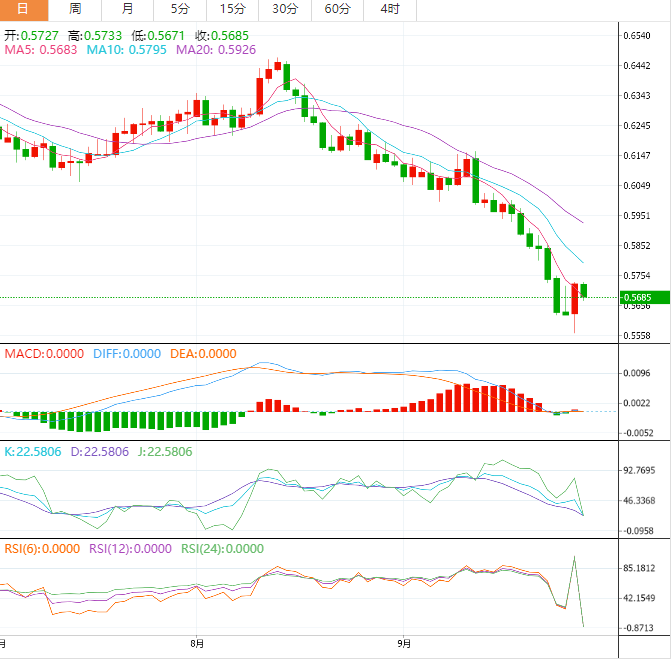Select the 日 daily timeframe tab
The height and width of the screenshot is (672, 672).
[x=24, y=9]
